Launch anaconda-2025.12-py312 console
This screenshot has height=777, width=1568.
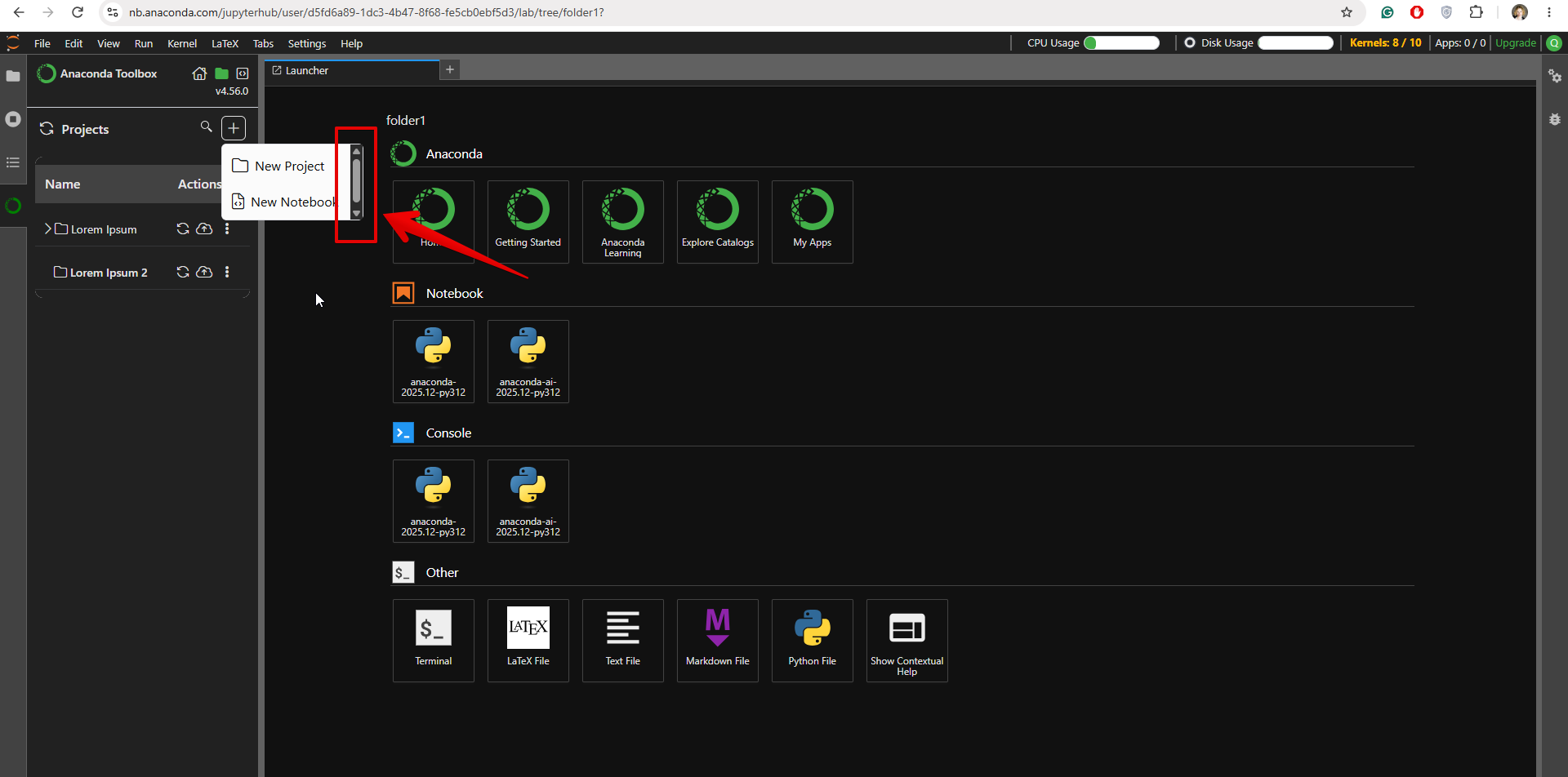[x=434, y=501]
